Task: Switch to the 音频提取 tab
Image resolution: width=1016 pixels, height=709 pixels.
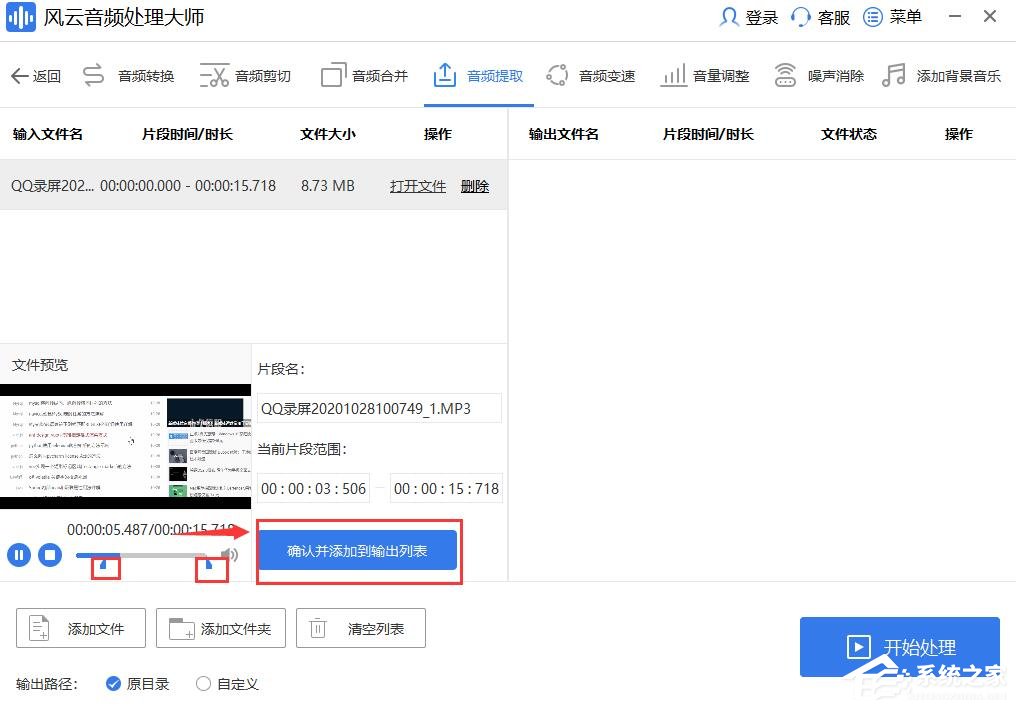Action: click(x=492, y=75)
